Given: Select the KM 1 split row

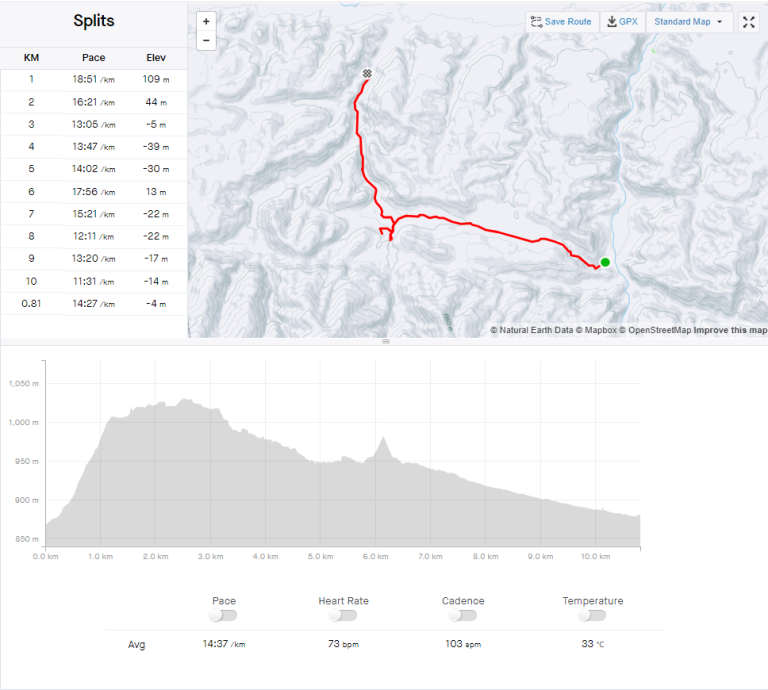Looking at the screenshot, I should 93,79.
